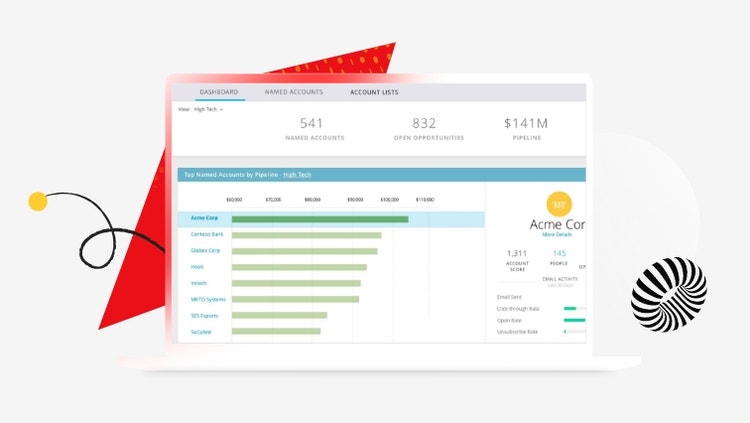This screenshot has height=423, width=750.
Task: Click the $141M Pipeline metric
Action: click(x=527, y=128)
